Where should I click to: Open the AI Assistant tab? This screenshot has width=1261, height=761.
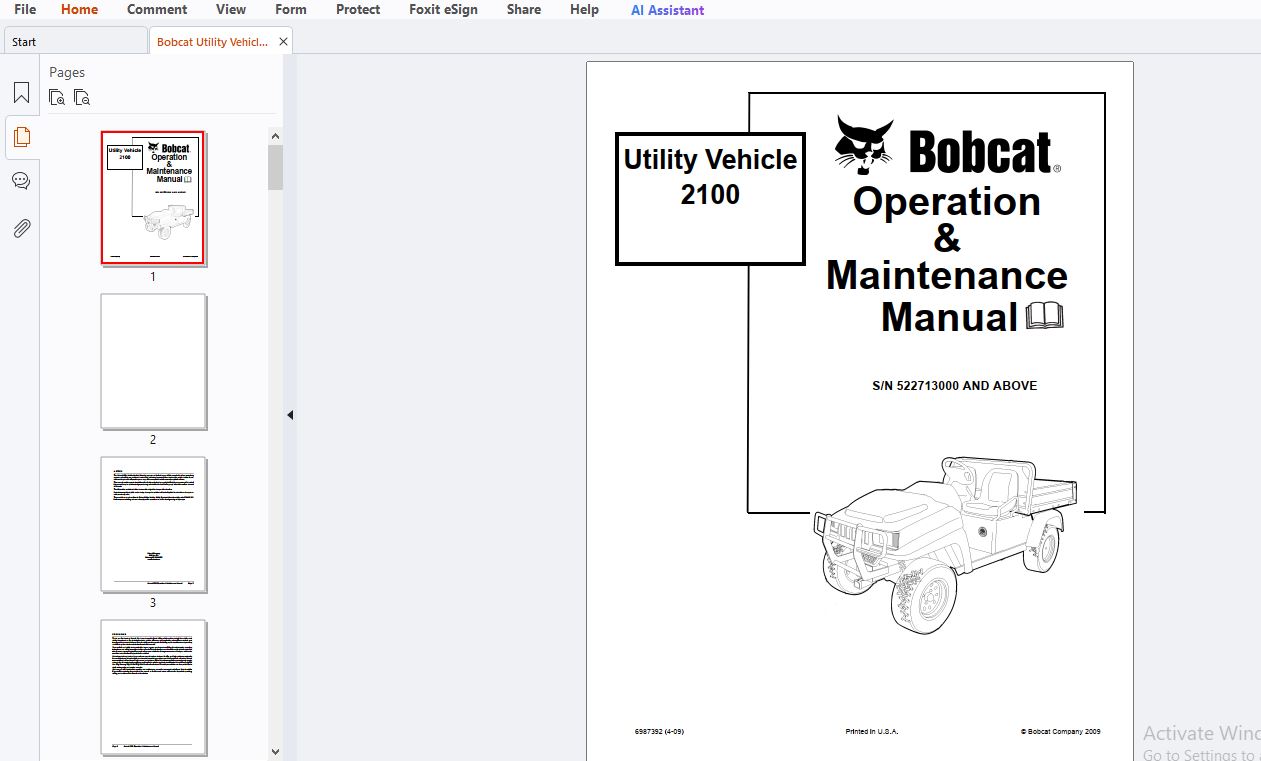pyautogui.click(x=667, y=10)
